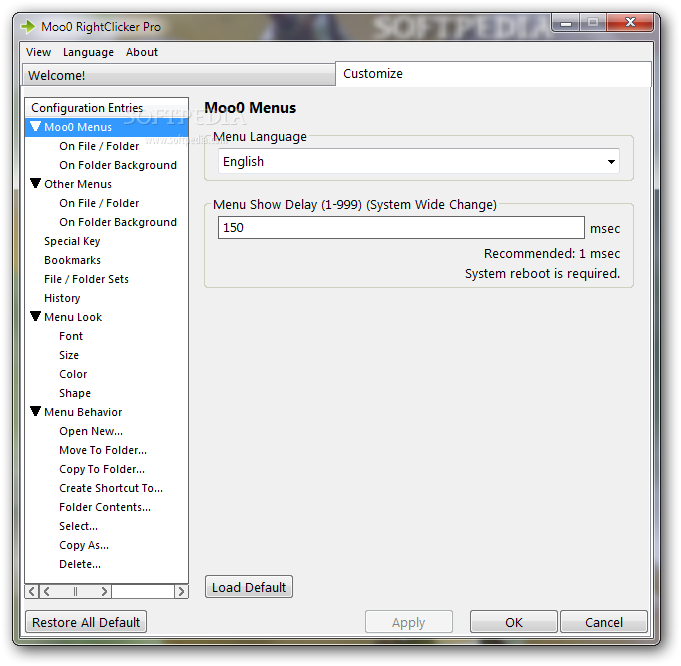681x666 pixels.
Task: Open the File / Folder Sets entry
Action: coord(86,279)
